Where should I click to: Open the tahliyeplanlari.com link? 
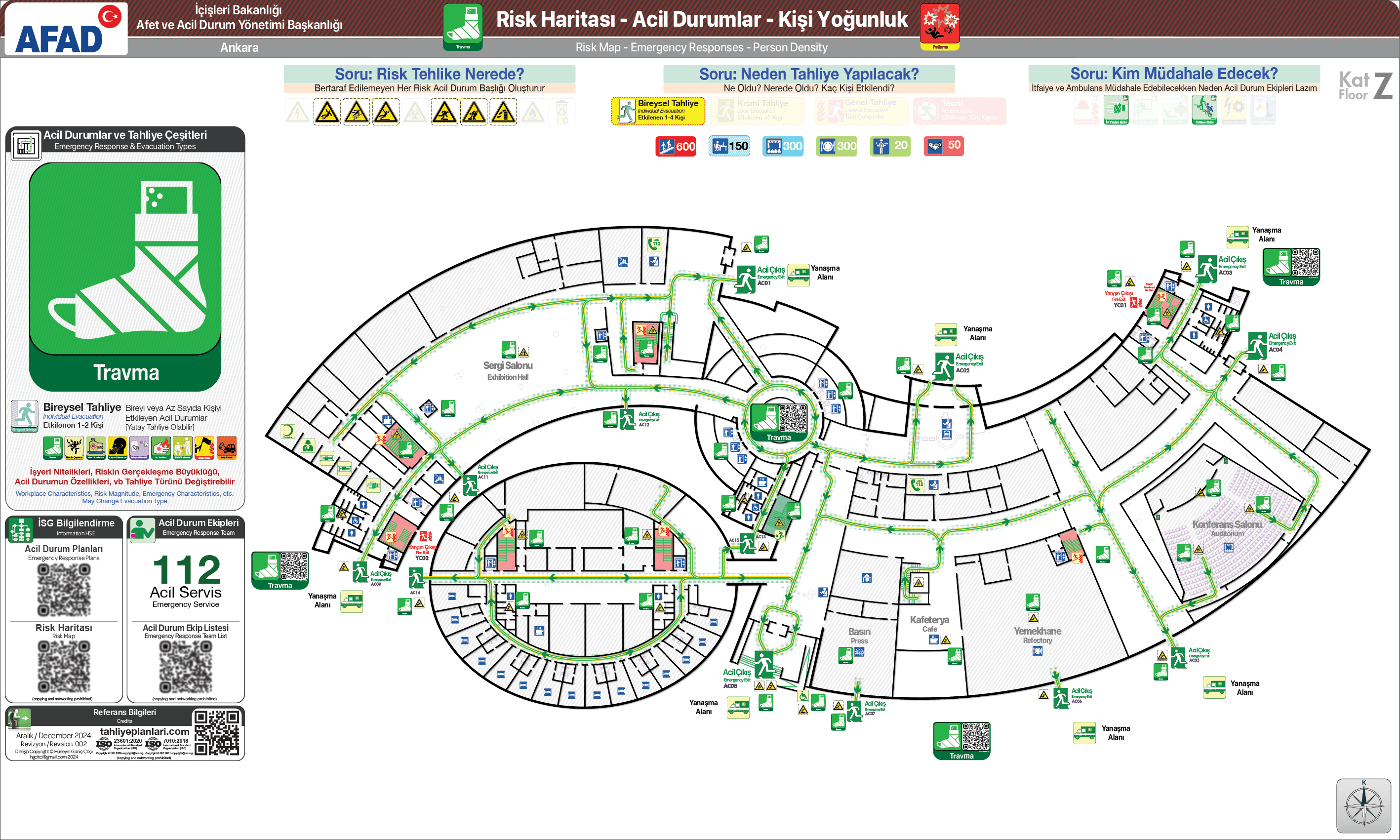click(144, 731)
